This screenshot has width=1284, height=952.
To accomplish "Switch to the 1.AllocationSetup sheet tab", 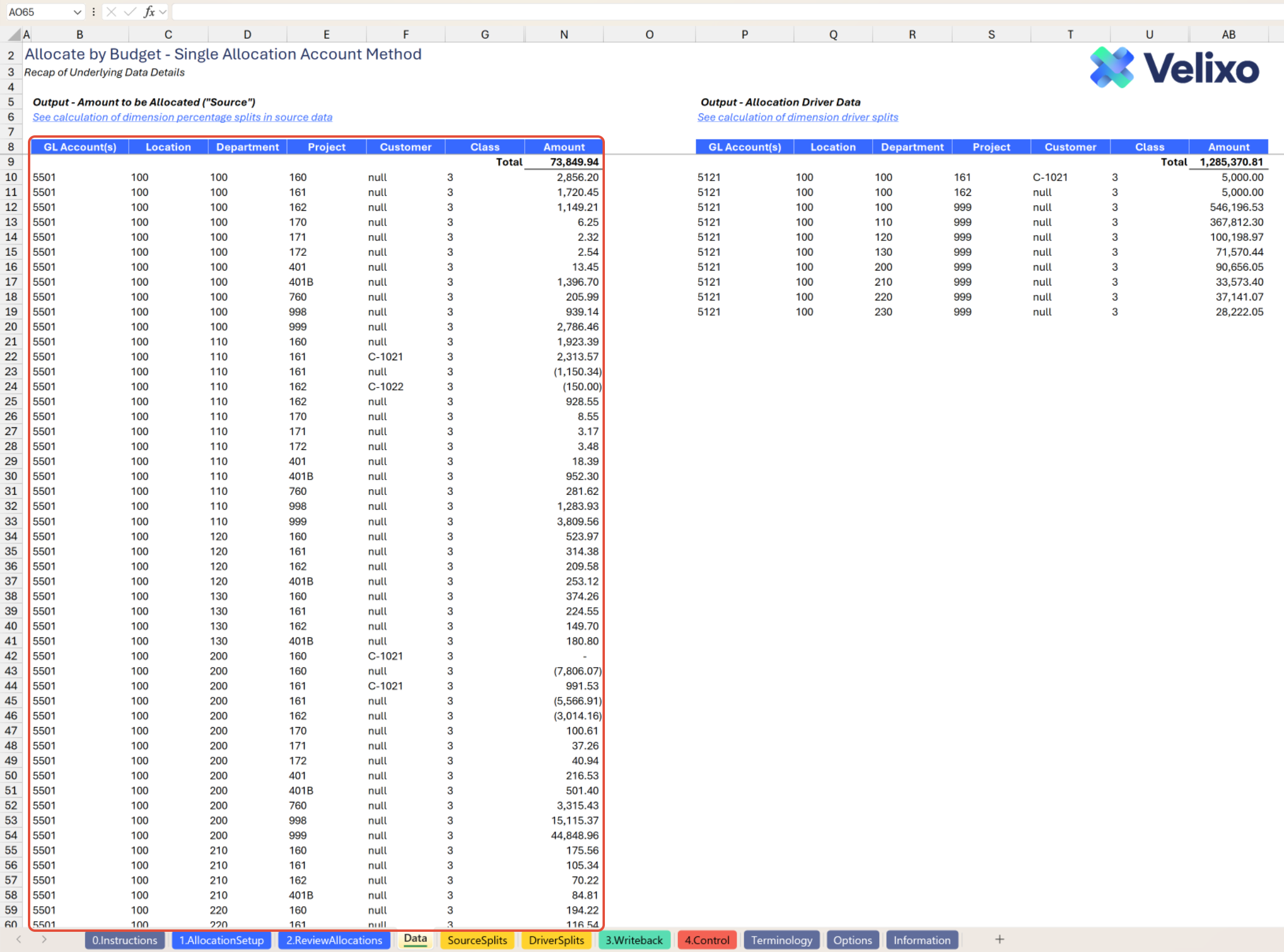I will pos(221,940).
